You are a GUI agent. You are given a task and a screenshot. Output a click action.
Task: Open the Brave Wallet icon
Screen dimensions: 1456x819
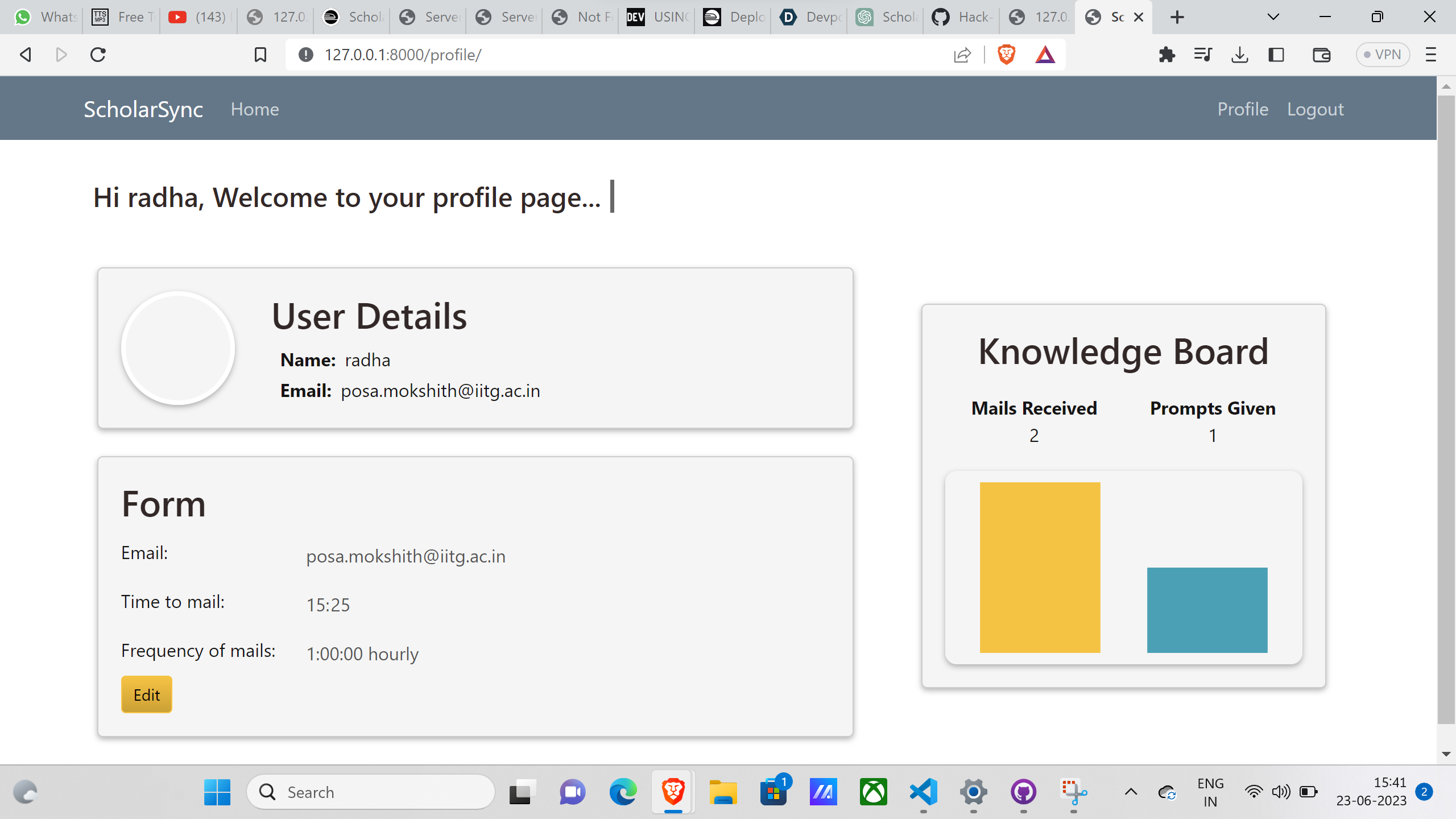pyautogui.click(x=1321, y=55)
